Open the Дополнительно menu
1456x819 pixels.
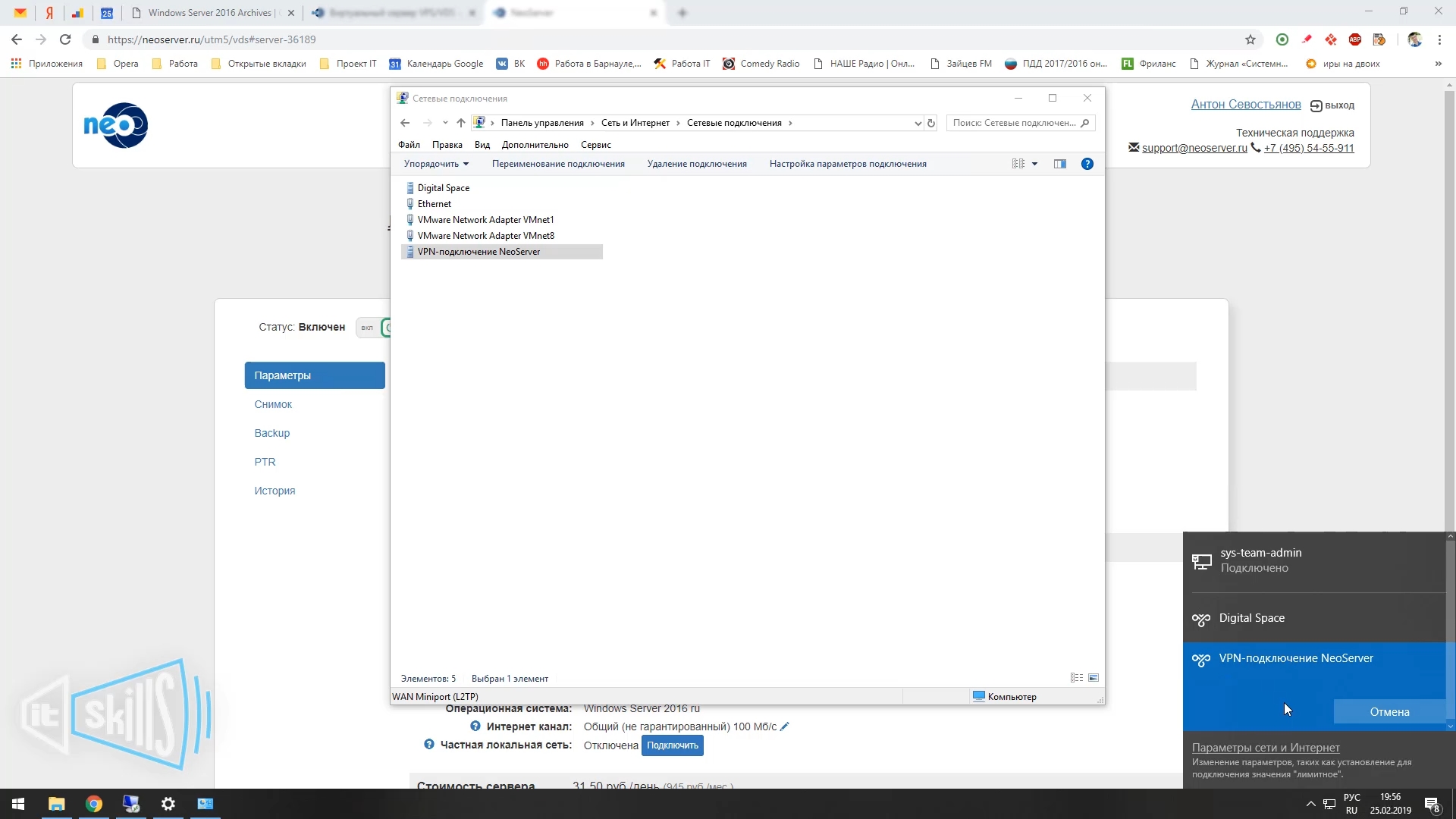pyautogui.click(x=535, y=145)
